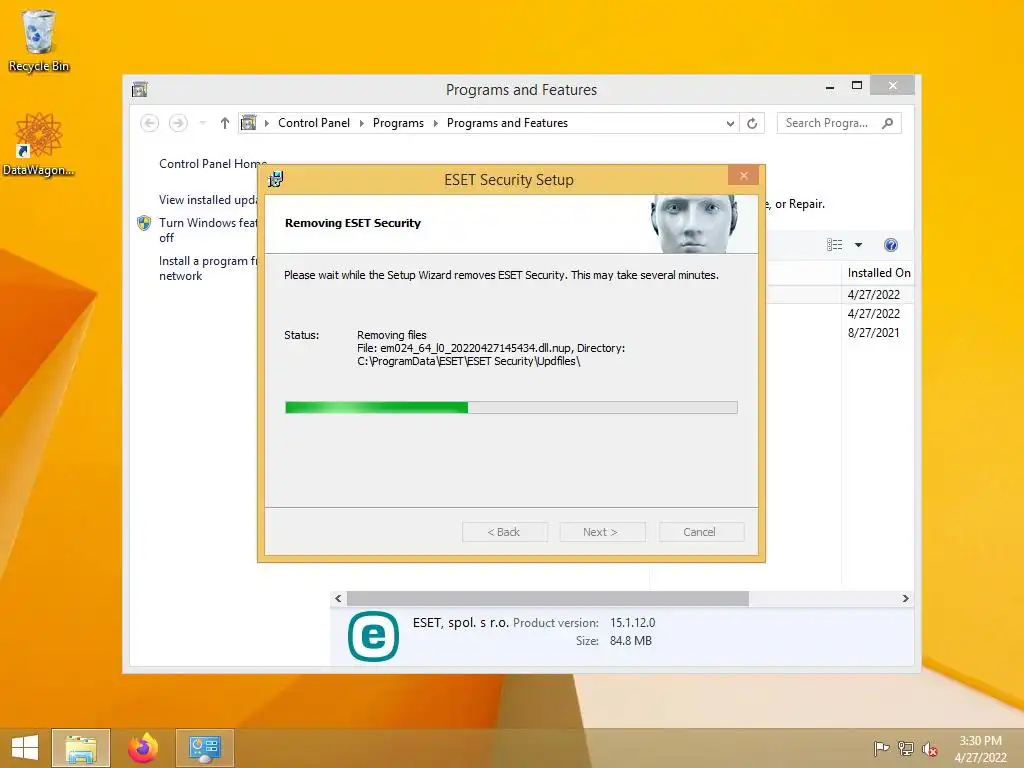Click the Programs and Features window icon
Viewport: 1024px width, 768px height.
[140, 89]
